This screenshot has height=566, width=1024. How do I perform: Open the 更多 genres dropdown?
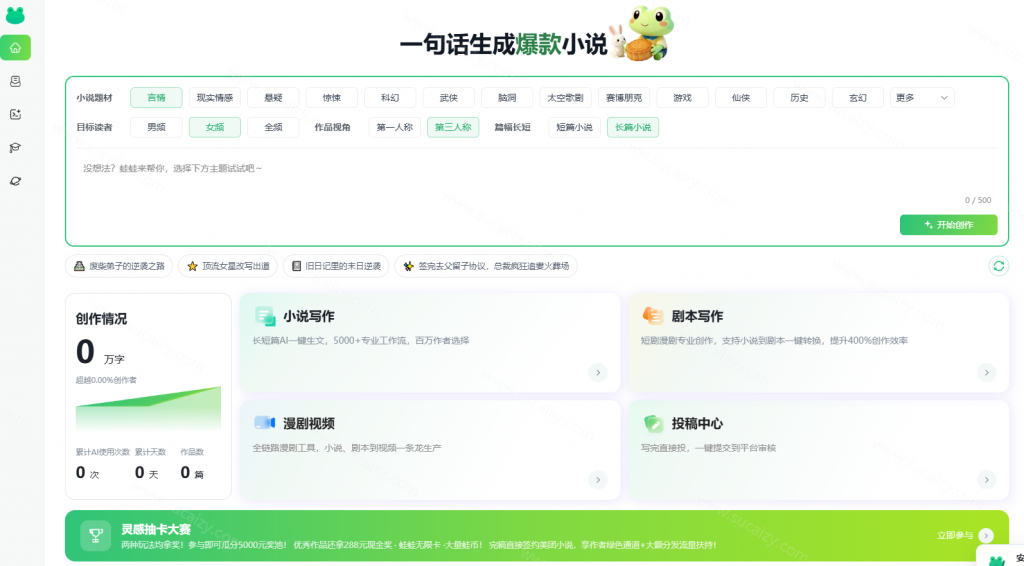[922, 98]
